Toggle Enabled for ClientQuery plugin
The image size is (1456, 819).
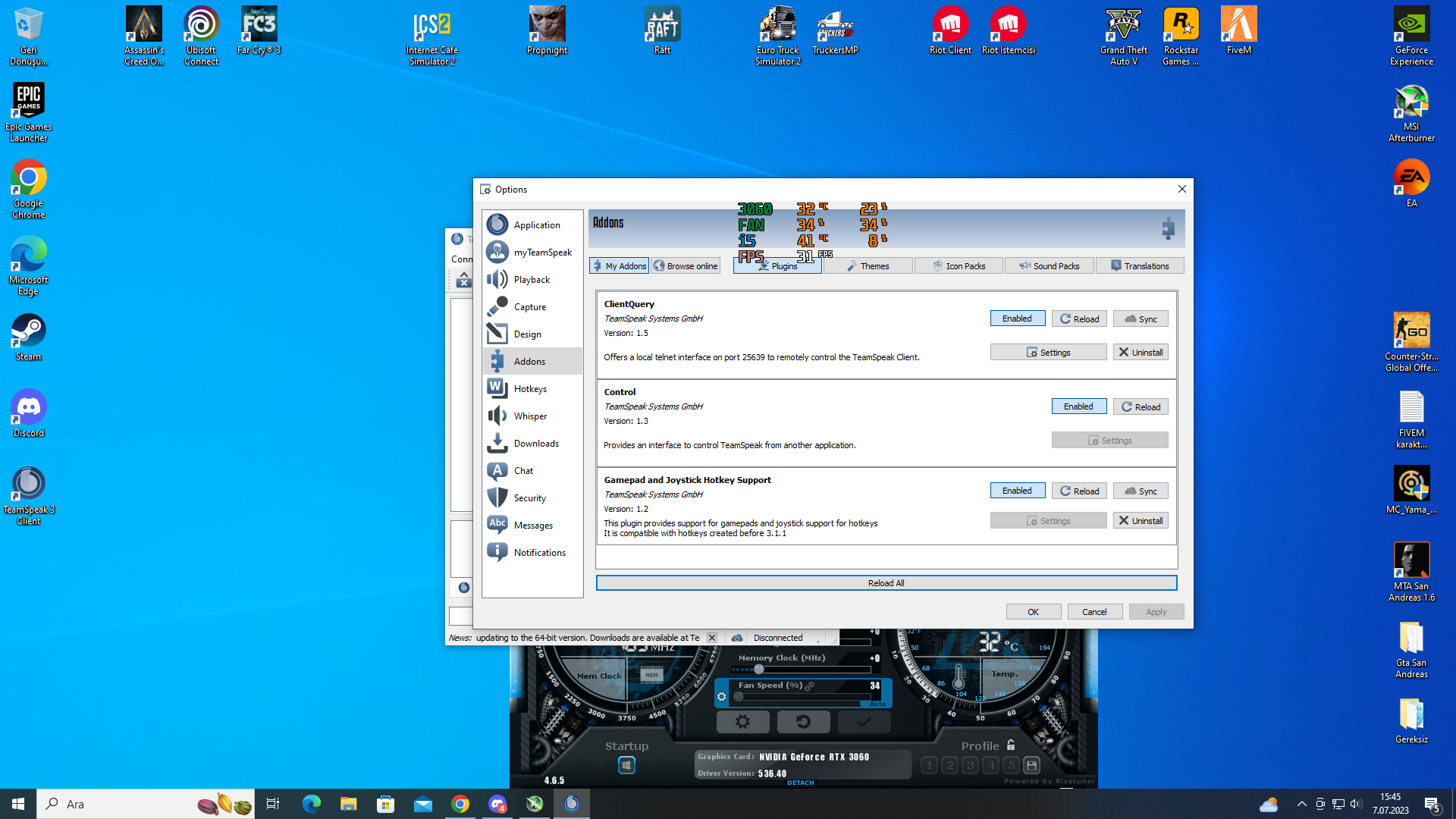pos(1017,318)
